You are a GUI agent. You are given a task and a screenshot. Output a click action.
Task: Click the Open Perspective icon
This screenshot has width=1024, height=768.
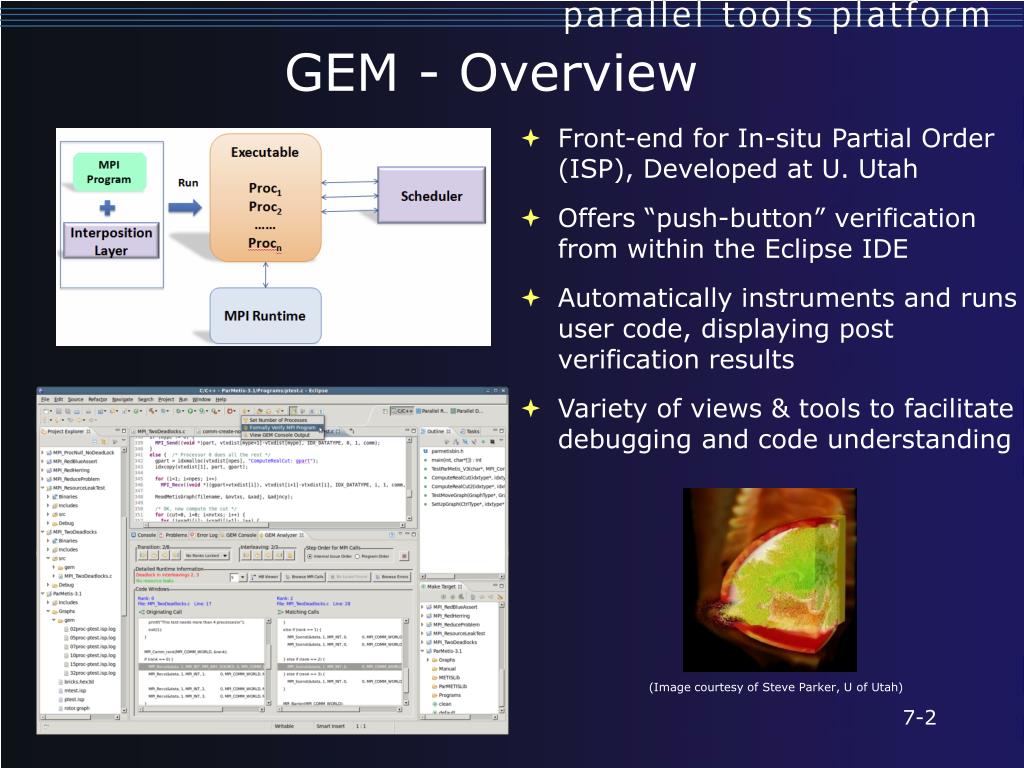(x=385, y=411)
